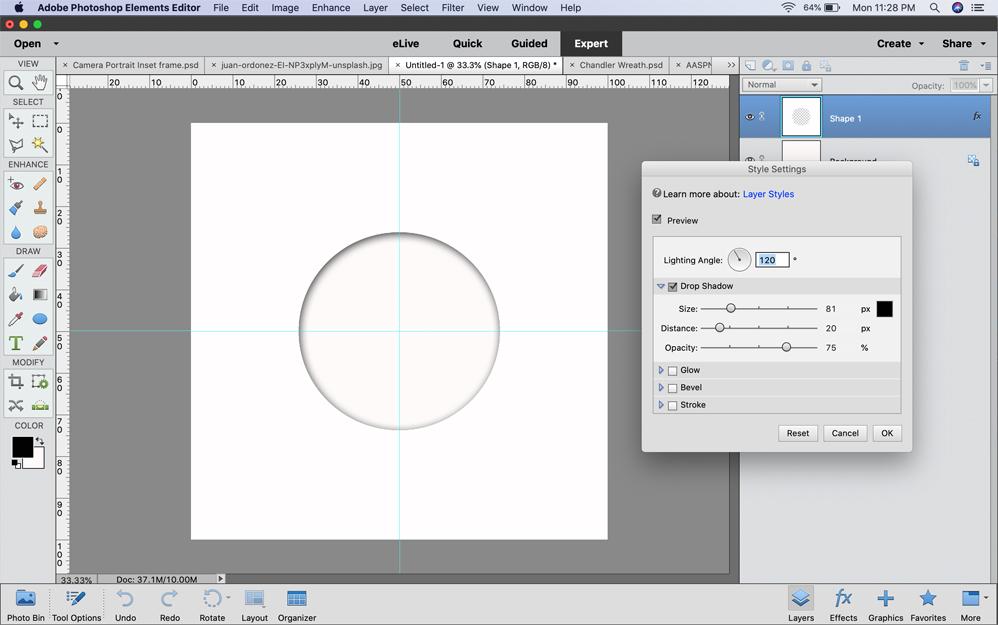This screenshot has height=625, width=998.
Task: Select the Eraser tool
Action: click(40, 271)
